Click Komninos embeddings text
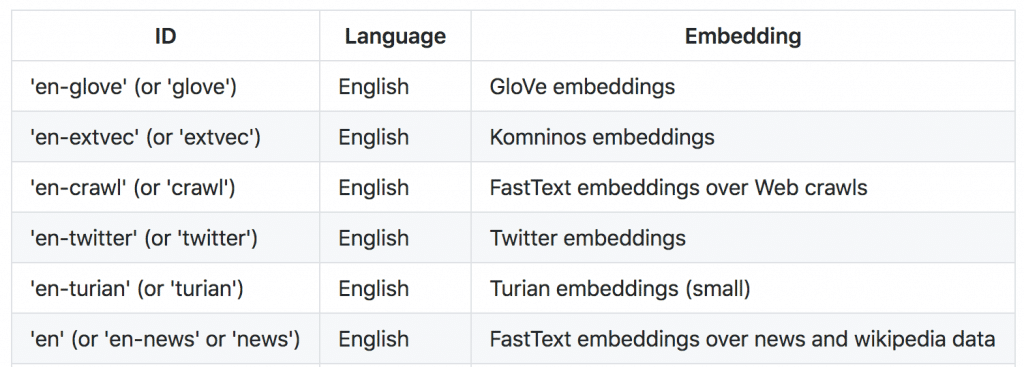The image size is (1024, 367). (x=601, y=137)
